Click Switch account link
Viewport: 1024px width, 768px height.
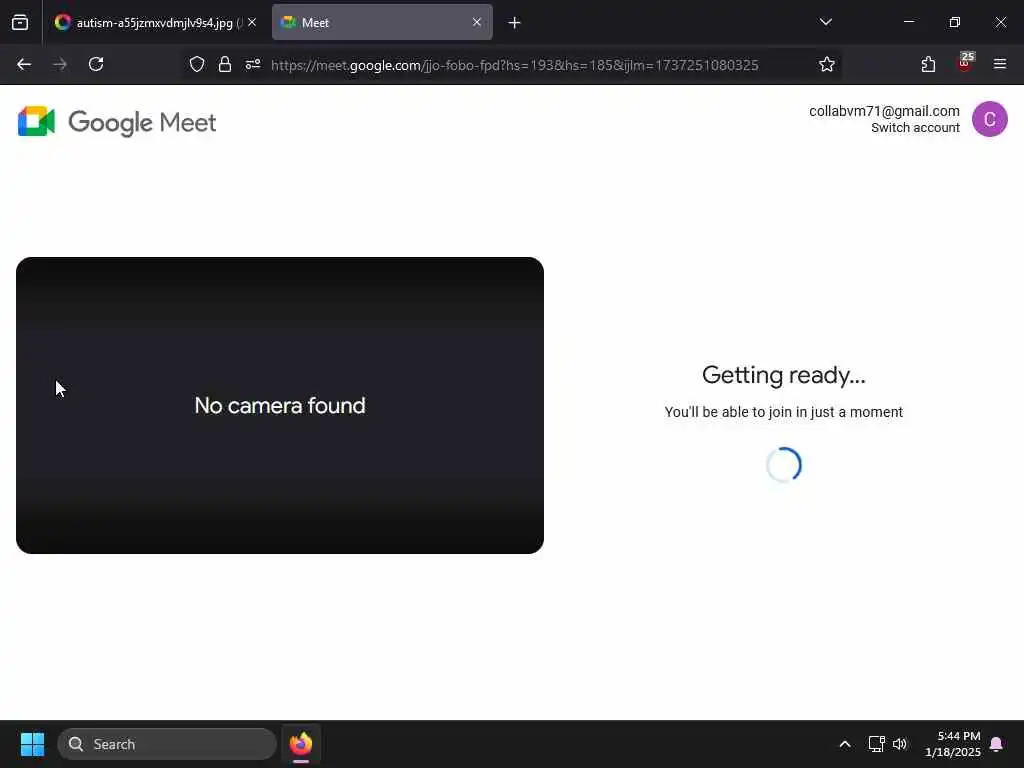915,128
